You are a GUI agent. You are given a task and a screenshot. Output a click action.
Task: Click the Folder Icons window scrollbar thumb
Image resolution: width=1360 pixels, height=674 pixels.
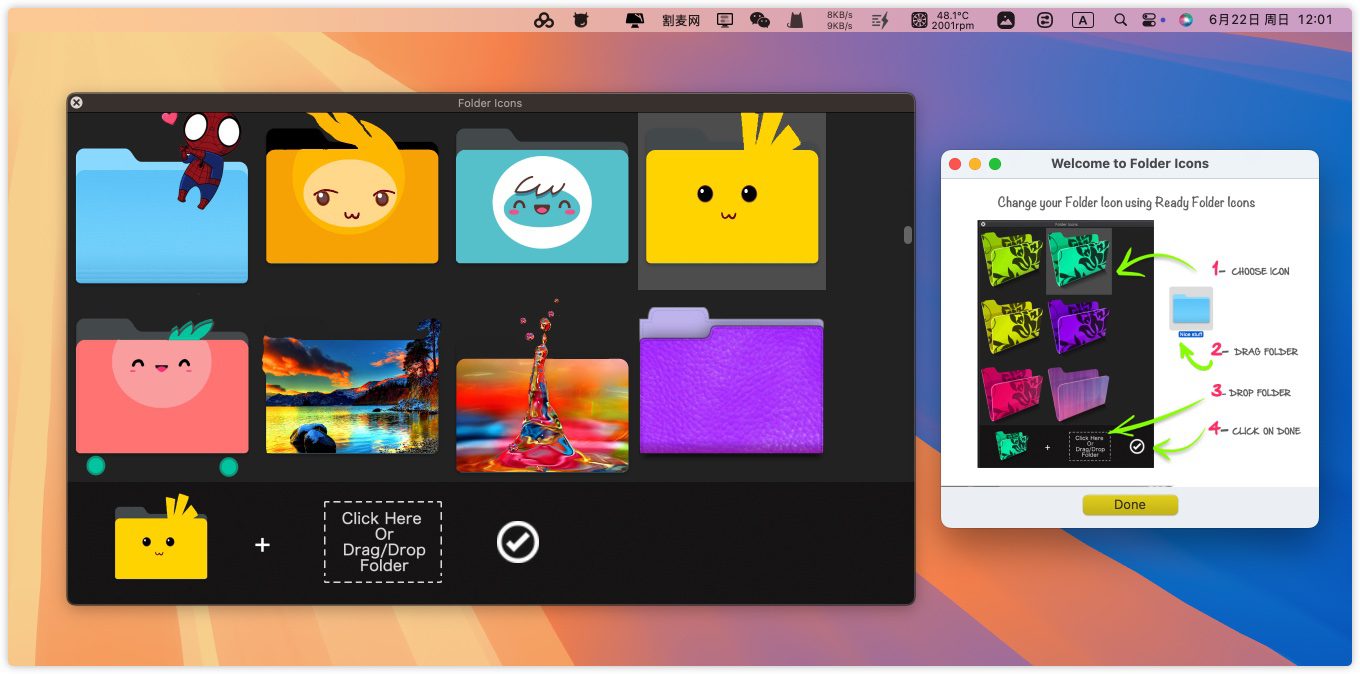[908, 235]
